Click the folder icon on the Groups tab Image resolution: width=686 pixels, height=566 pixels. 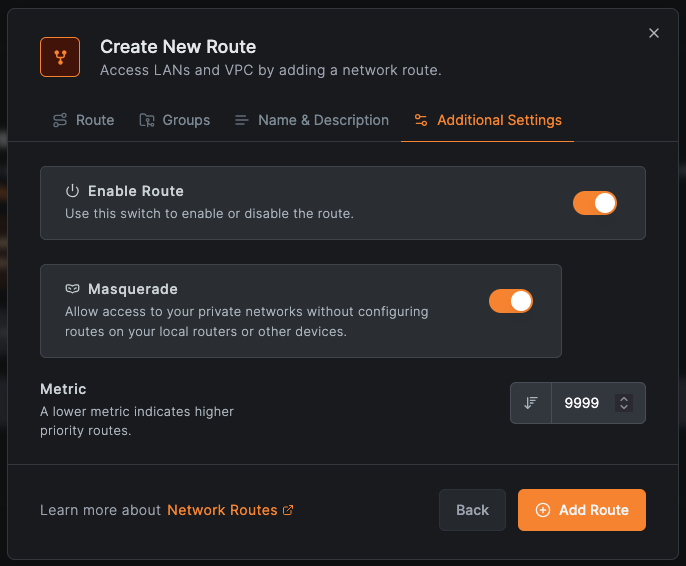pos(146,120)
